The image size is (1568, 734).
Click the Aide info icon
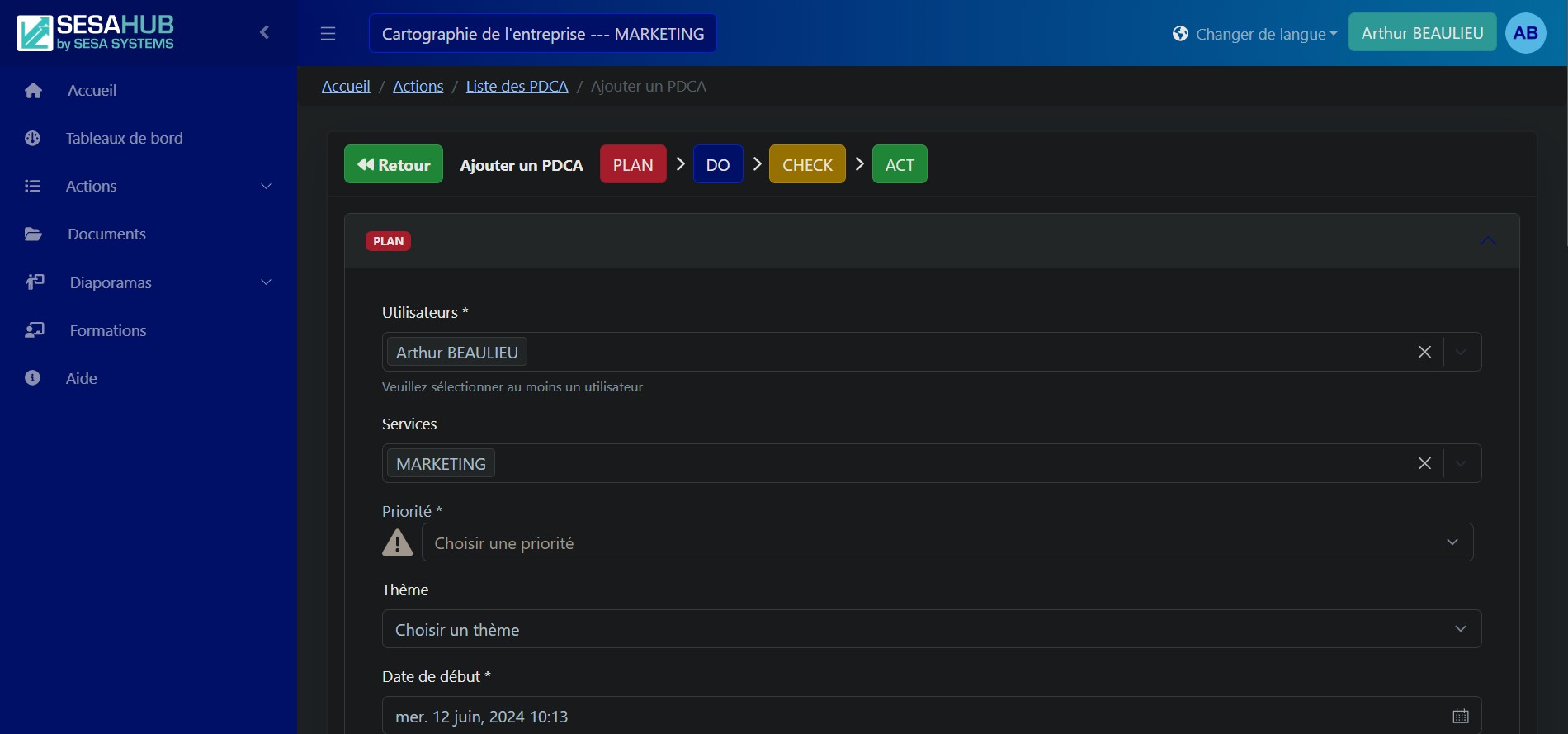tap(33, 378)
